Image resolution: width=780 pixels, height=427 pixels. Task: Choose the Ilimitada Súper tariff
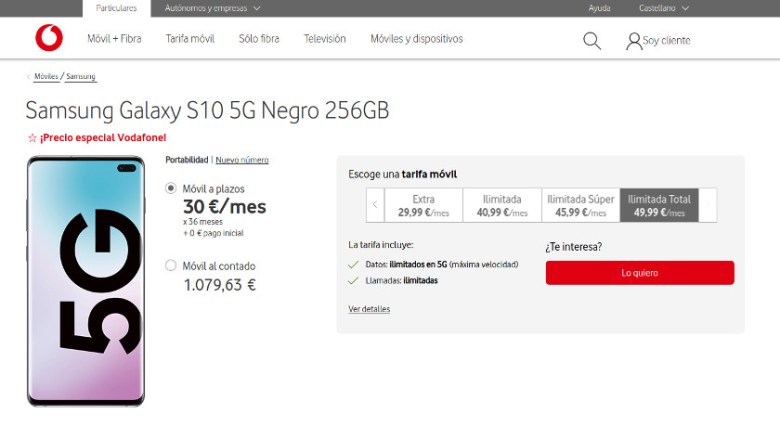coord(580,205)
